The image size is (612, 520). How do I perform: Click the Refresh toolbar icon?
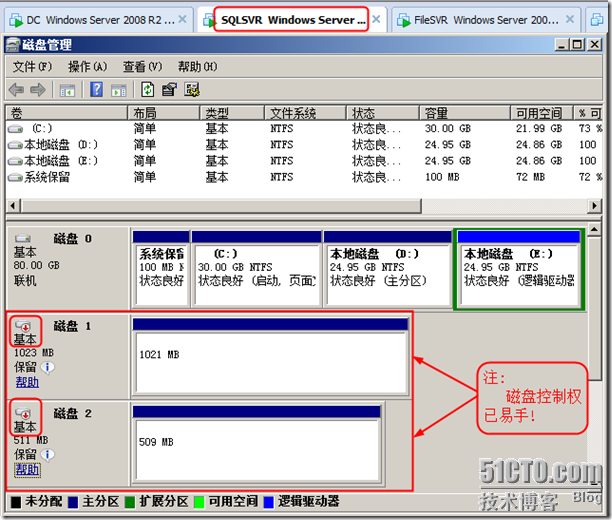[x=148, y=89]
